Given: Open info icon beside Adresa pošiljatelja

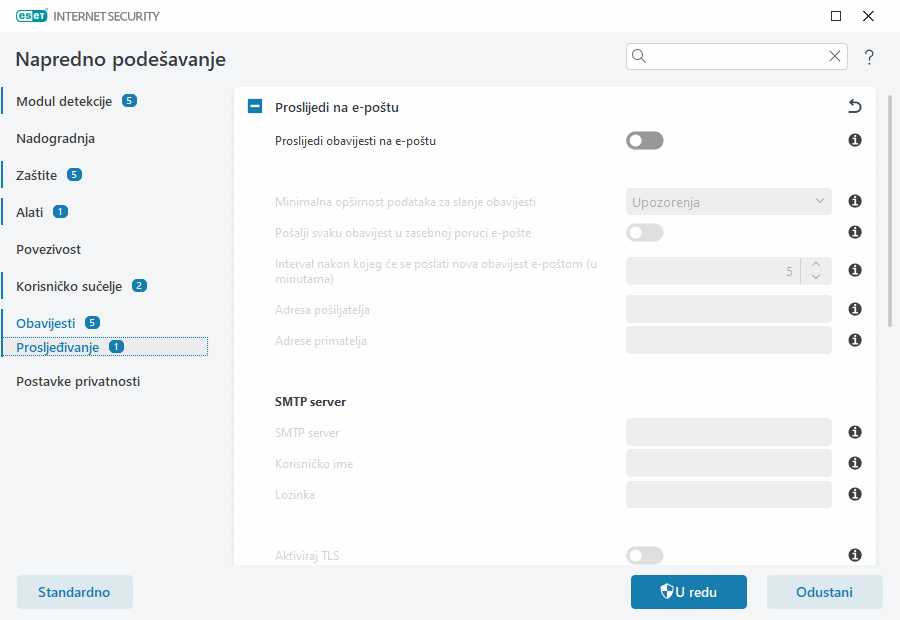Looking at the screenshot, I should 855,310.
